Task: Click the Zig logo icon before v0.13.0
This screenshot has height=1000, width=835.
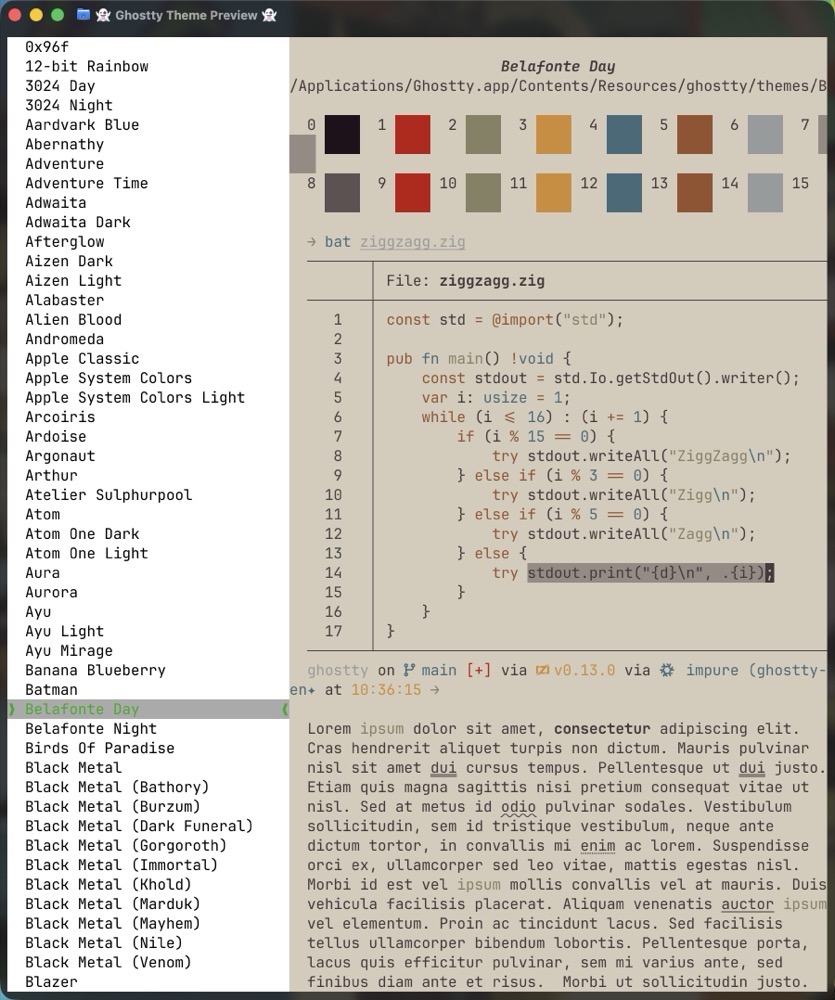Action: tap(542, 670)
